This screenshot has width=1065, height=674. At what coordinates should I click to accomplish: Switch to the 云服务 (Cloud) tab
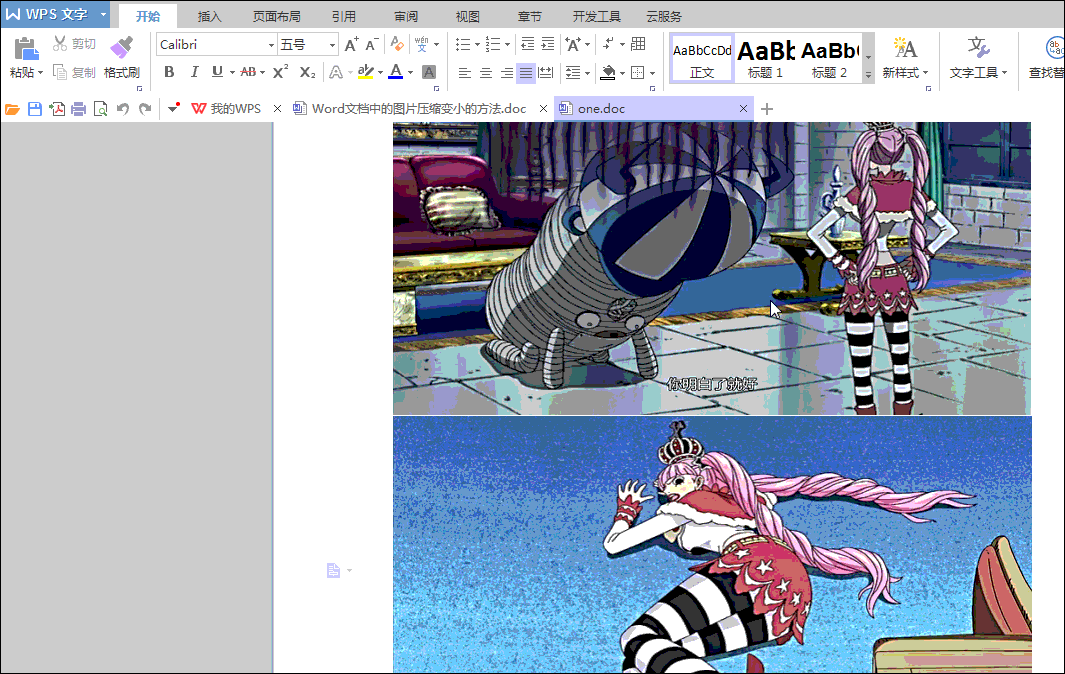click(x=664, y=16)
